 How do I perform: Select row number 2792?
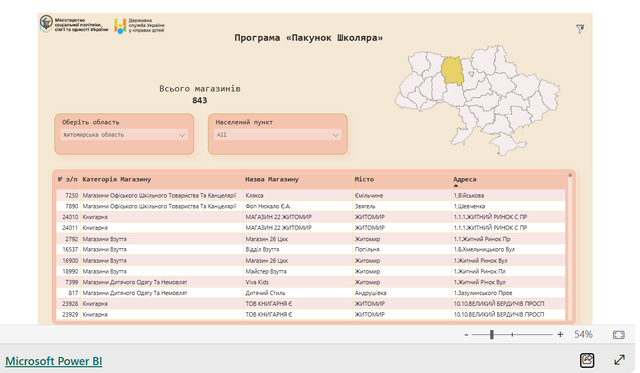71,239
